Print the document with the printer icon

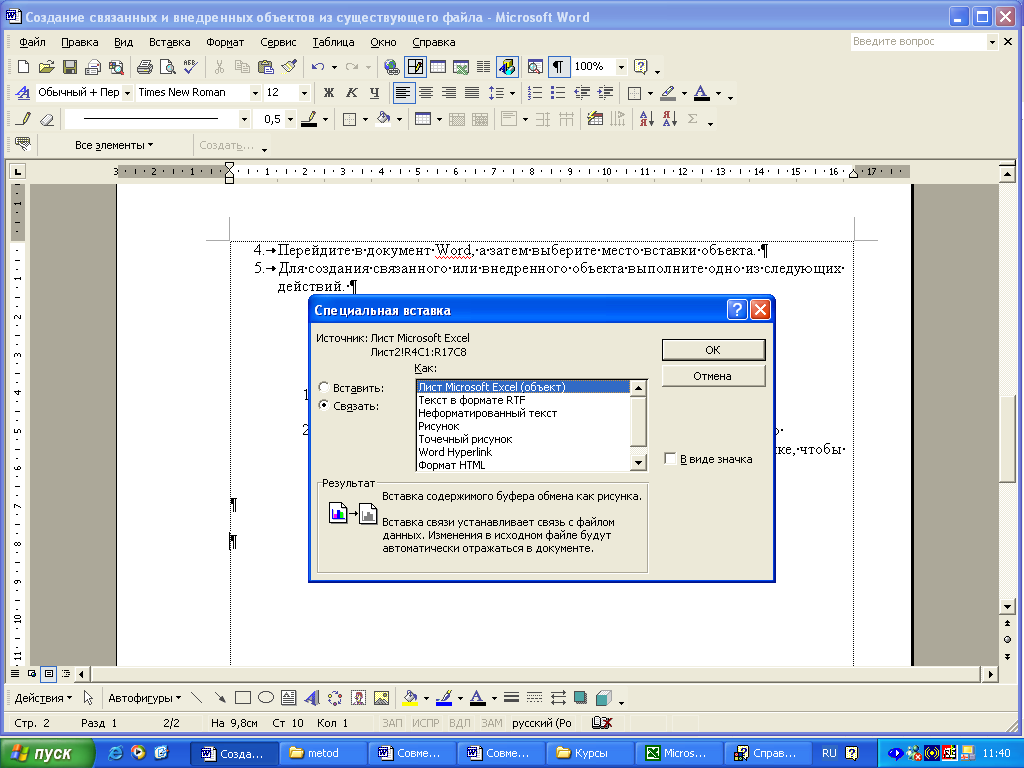pyautogui.click(x=144, y=67)
